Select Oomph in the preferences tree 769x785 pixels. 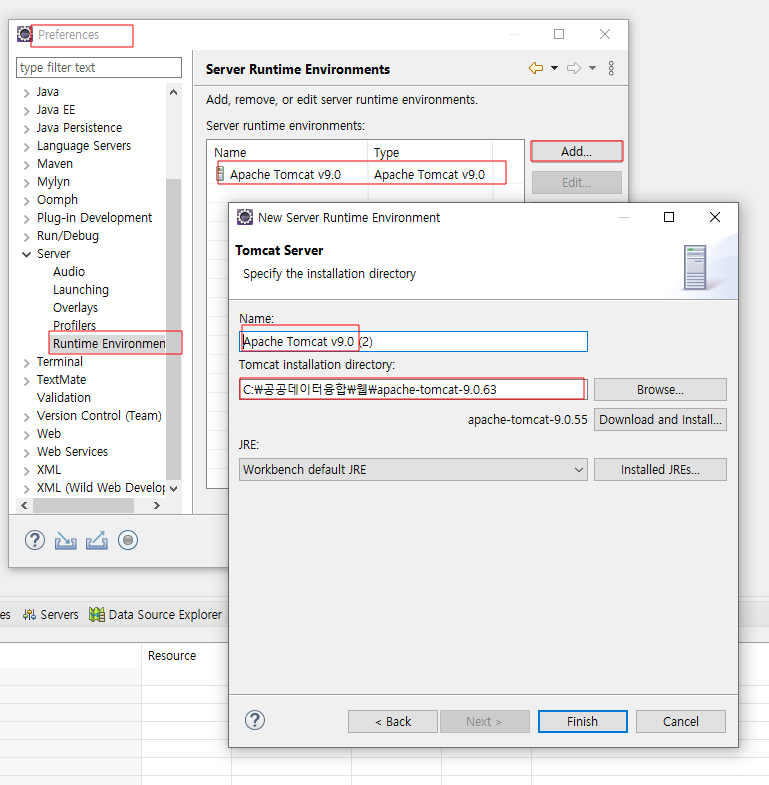57,200
